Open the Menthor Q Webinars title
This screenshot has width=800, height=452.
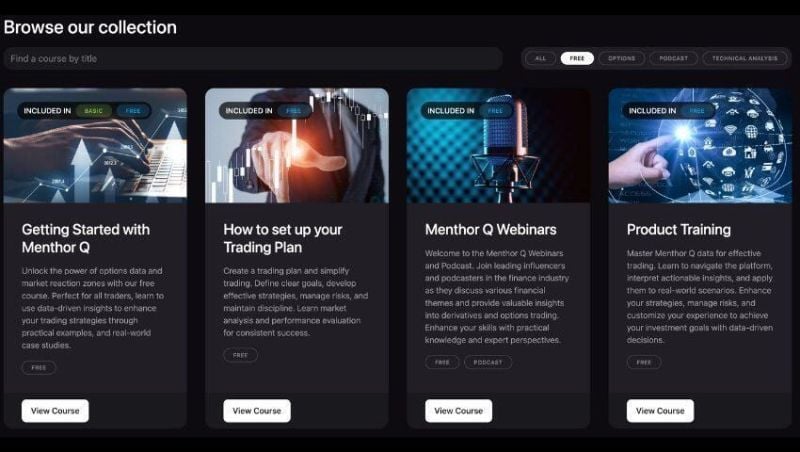click(491, 230)
